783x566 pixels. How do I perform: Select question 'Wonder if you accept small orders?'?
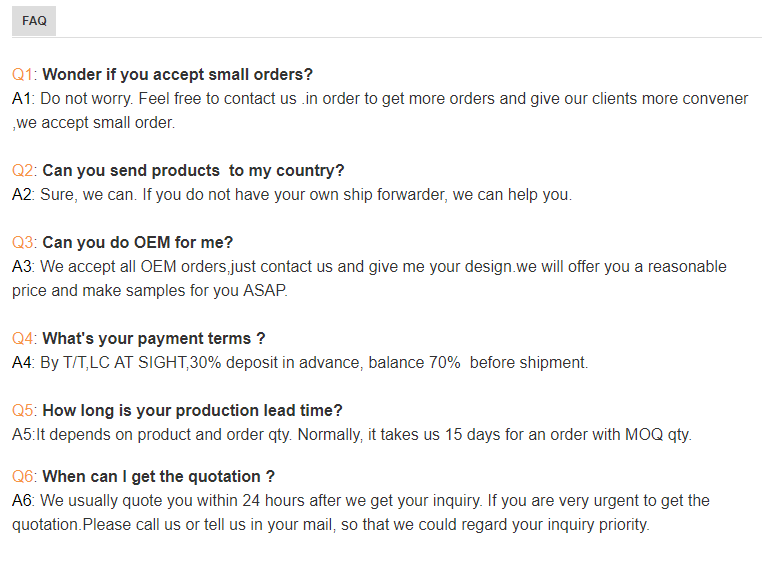[x=178, y=75]
